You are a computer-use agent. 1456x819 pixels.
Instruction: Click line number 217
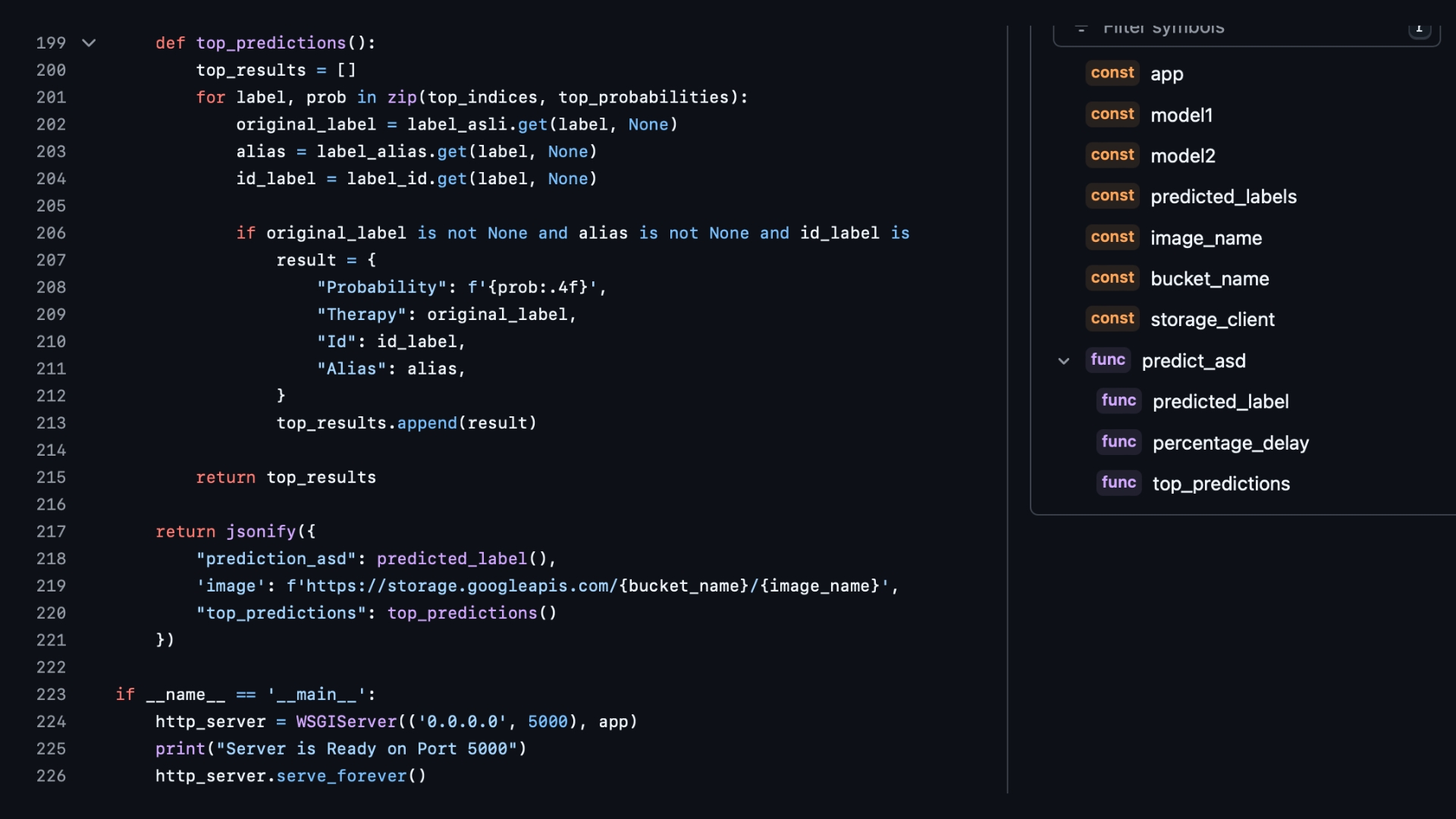51,532
